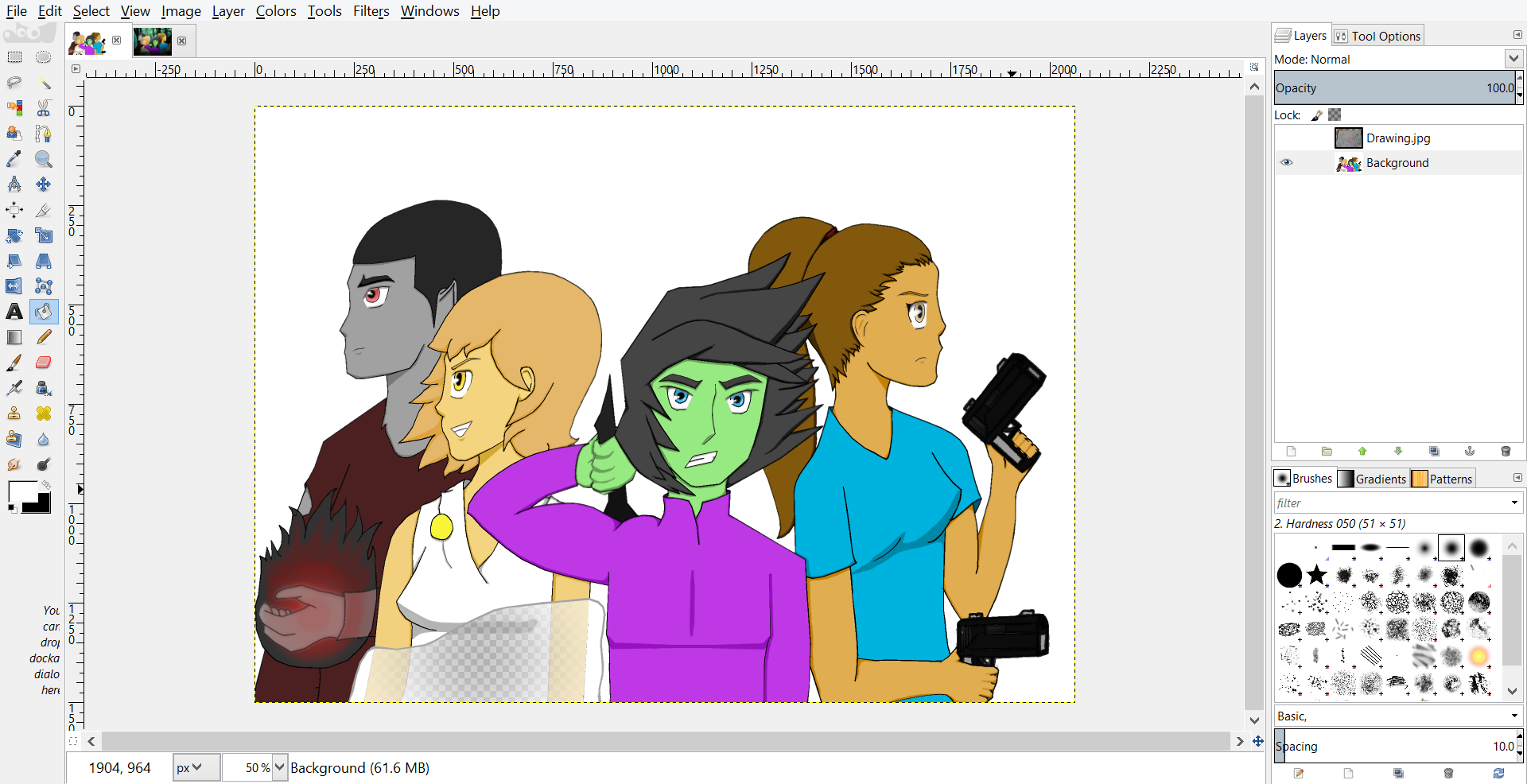Select the Bucket Fill tool
Image resolution: width=1527 pixels, height=784 pixels.
[x=43, y=312]
